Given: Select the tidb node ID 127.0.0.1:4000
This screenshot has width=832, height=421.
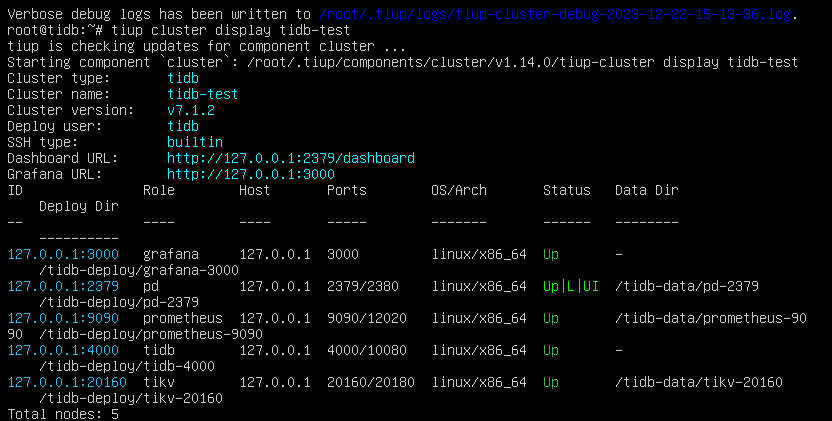Looking at the screenshot, I should [x=63, y=350].
